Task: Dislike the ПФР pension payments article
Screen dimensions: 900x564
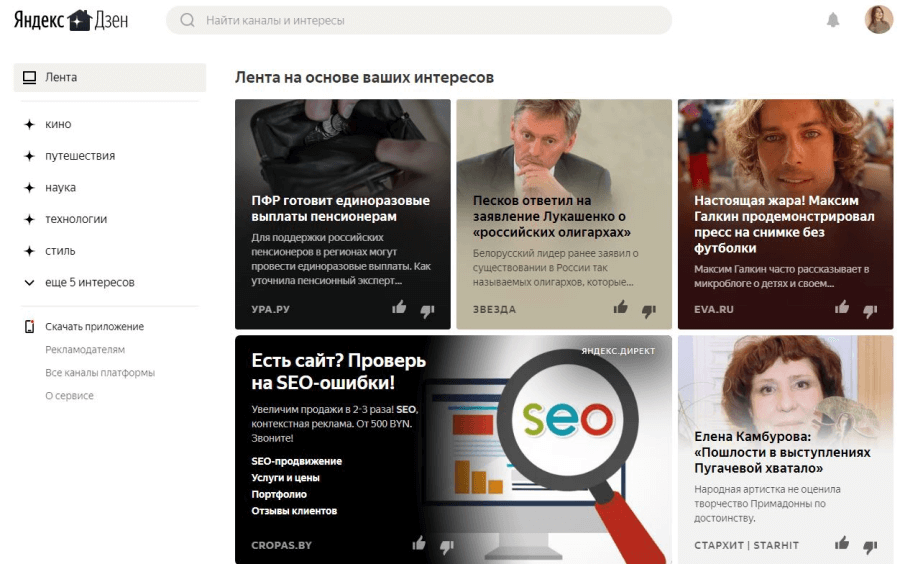Action: point(427,310)
